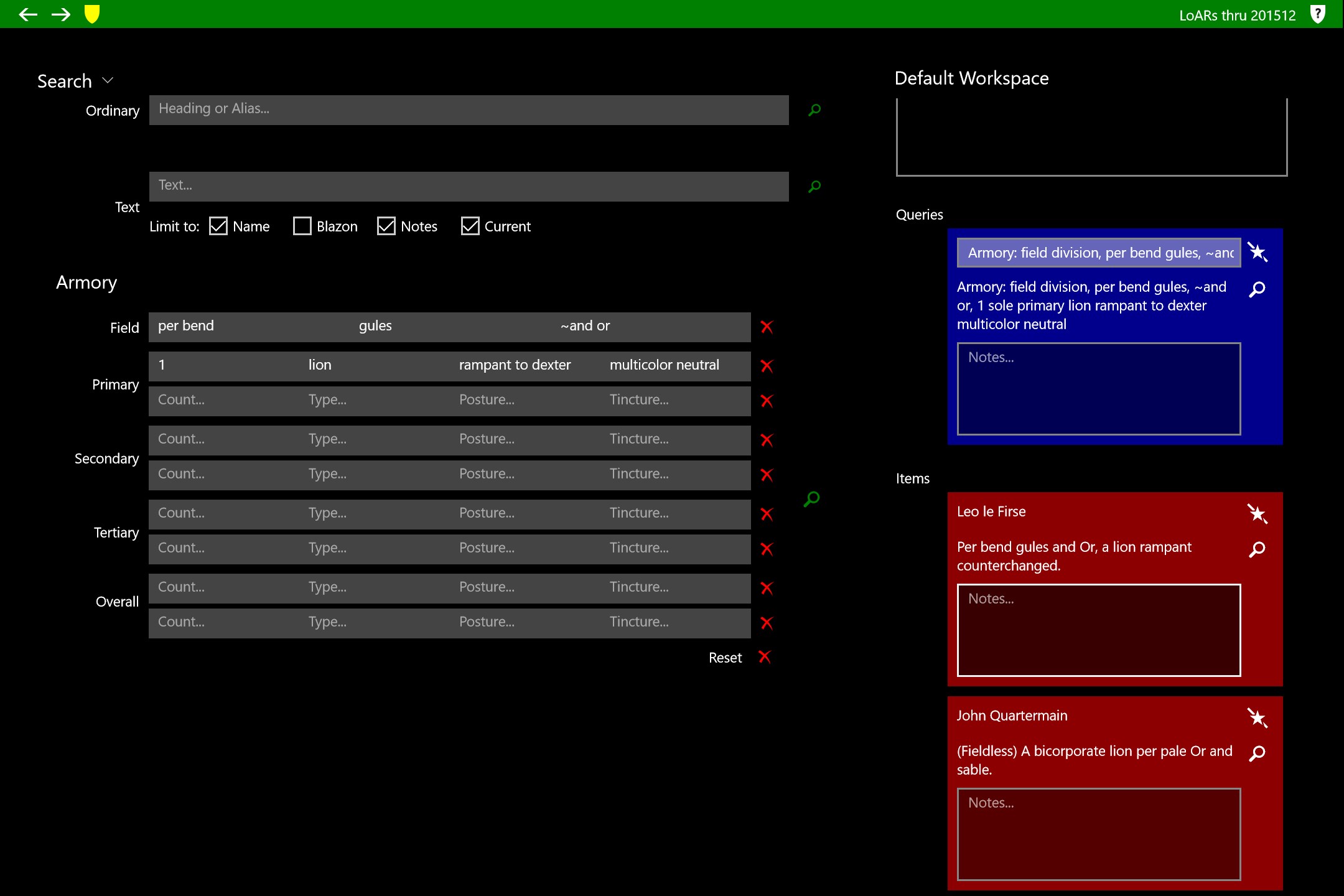Run the Armory search green magnifier
The image size is (1344, 896).
811,499
